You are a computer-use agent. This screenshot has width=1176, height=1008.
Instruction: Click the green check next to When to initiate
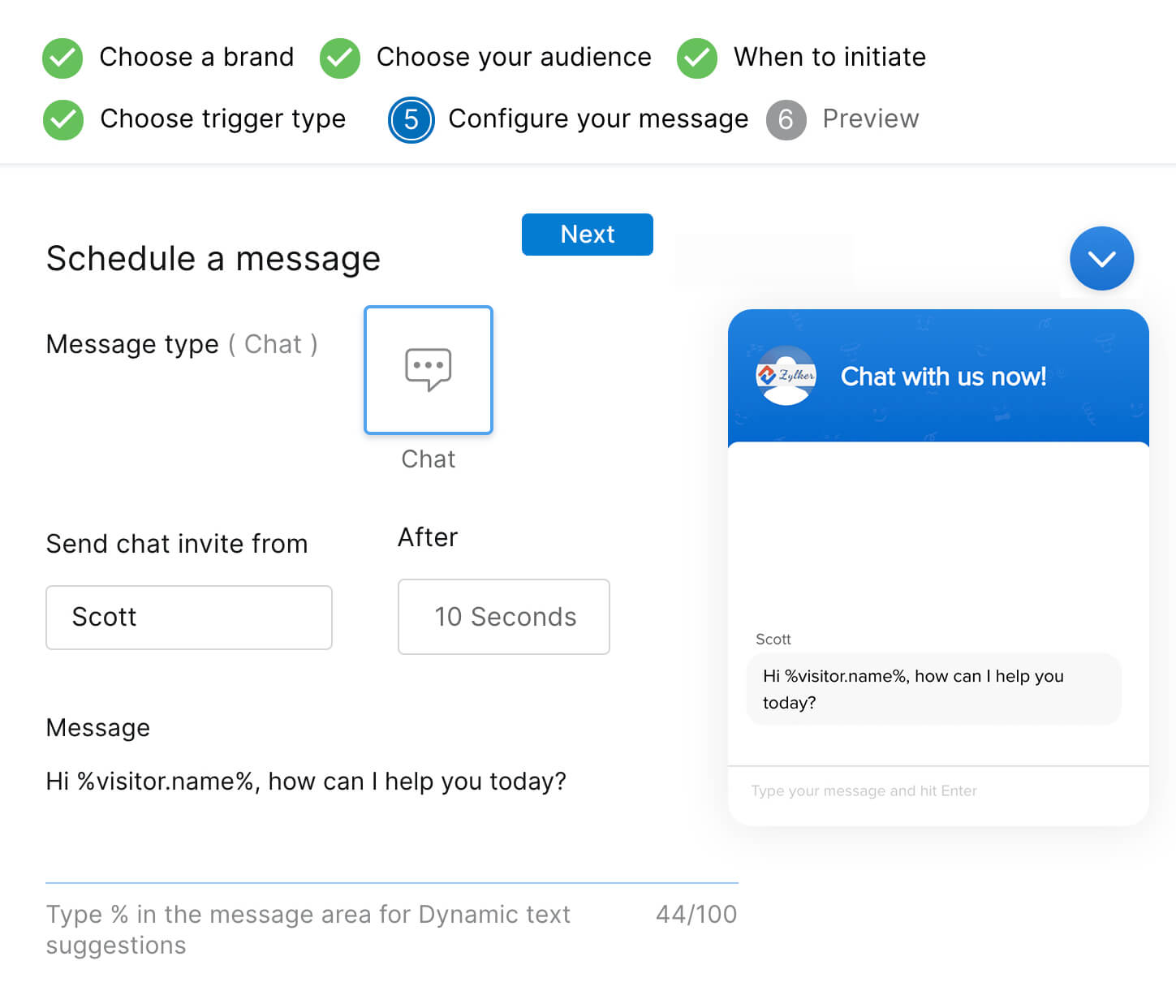click(697, 58)
